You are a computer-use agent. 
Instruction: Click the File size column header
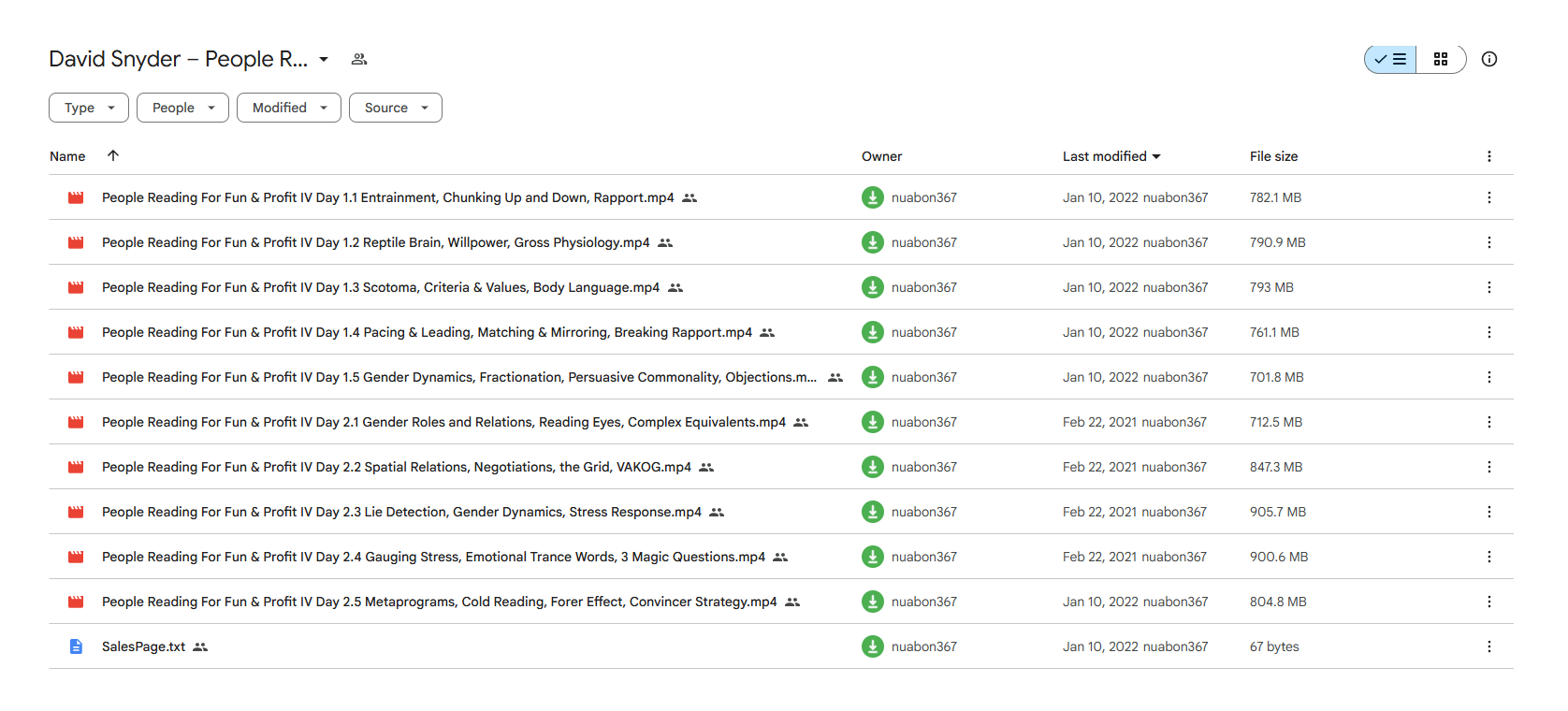click(x=1273, y=156)
